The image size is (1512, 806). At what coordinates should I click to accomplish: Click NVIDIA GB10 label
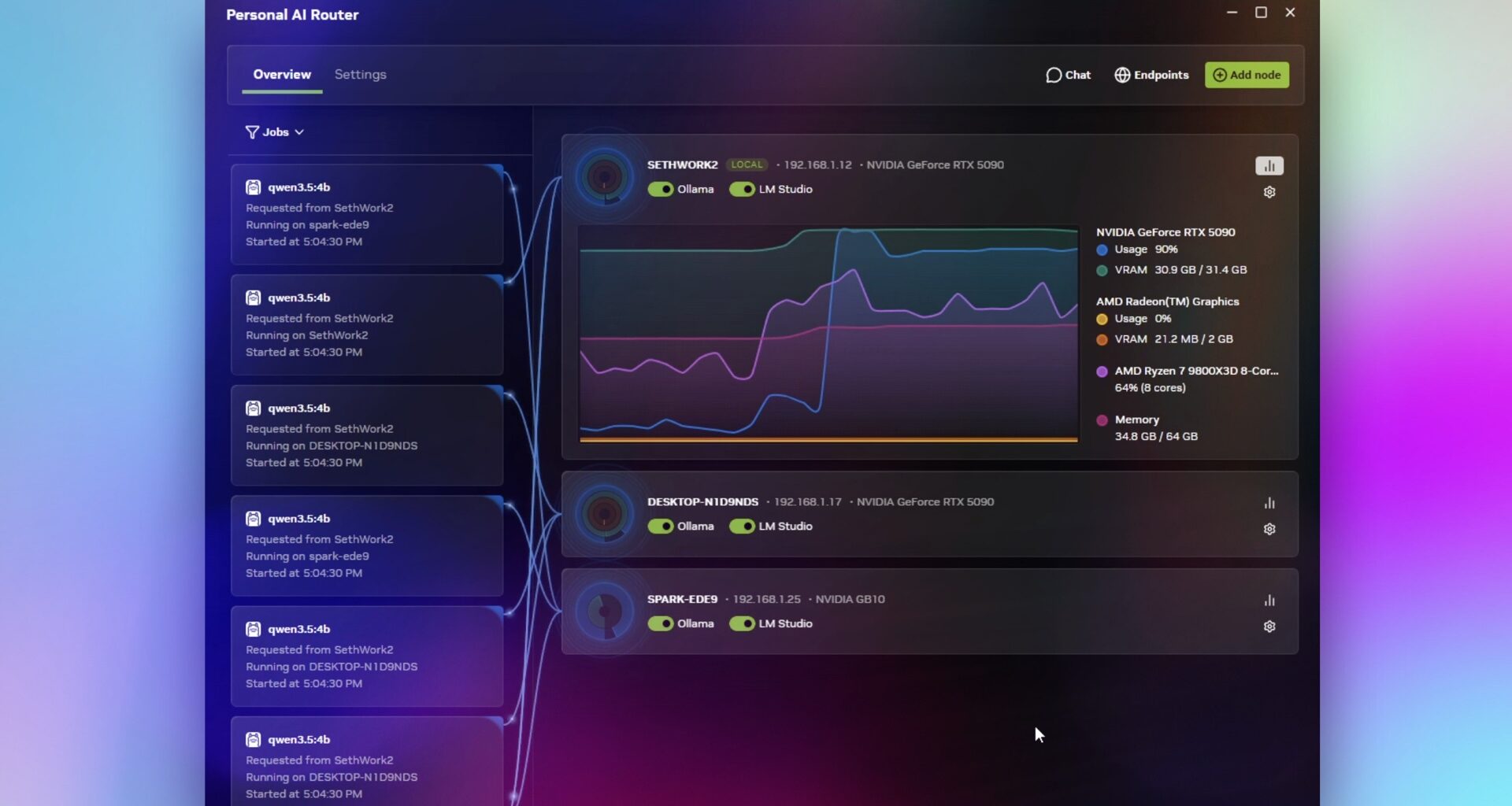pyautogui.click(x=850, y=599)
